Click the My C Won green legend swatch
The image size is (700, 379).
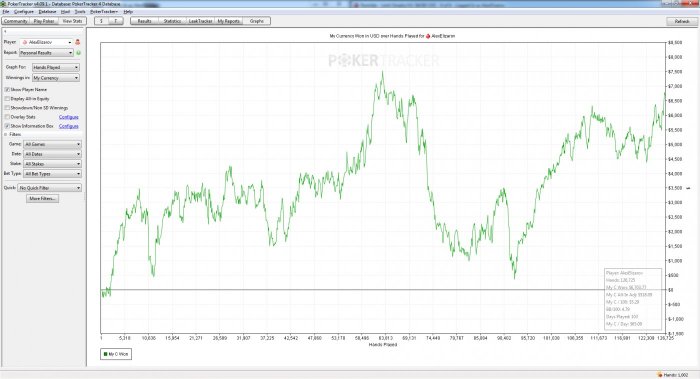105,354
